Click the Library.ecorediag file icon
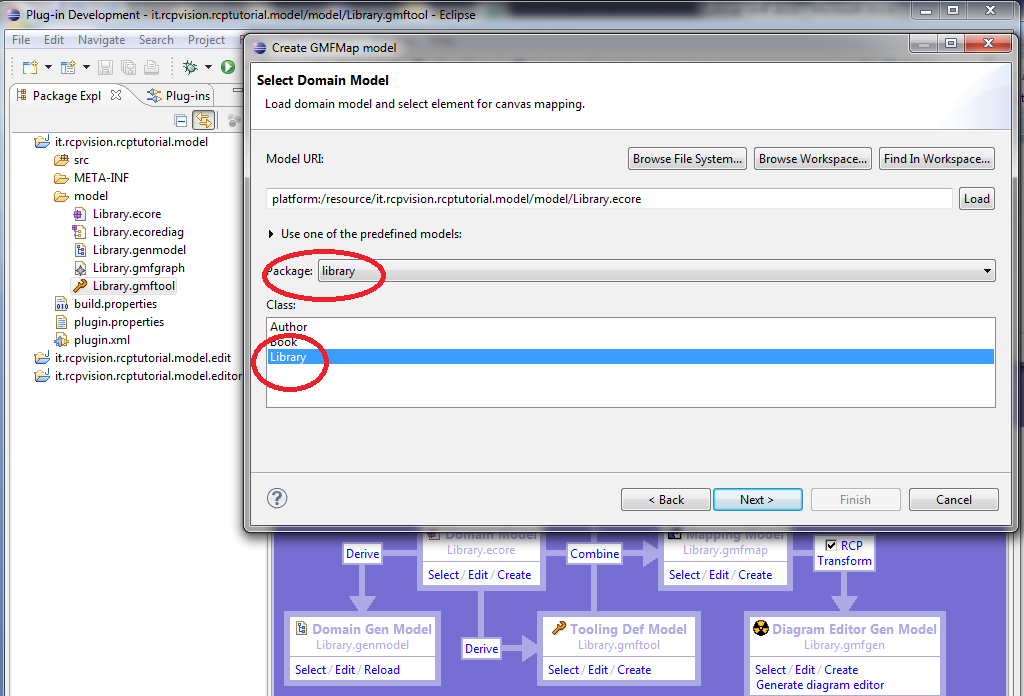Image resolution: width=1024 pixels, height=696 pixels. [x=79, y=232]
